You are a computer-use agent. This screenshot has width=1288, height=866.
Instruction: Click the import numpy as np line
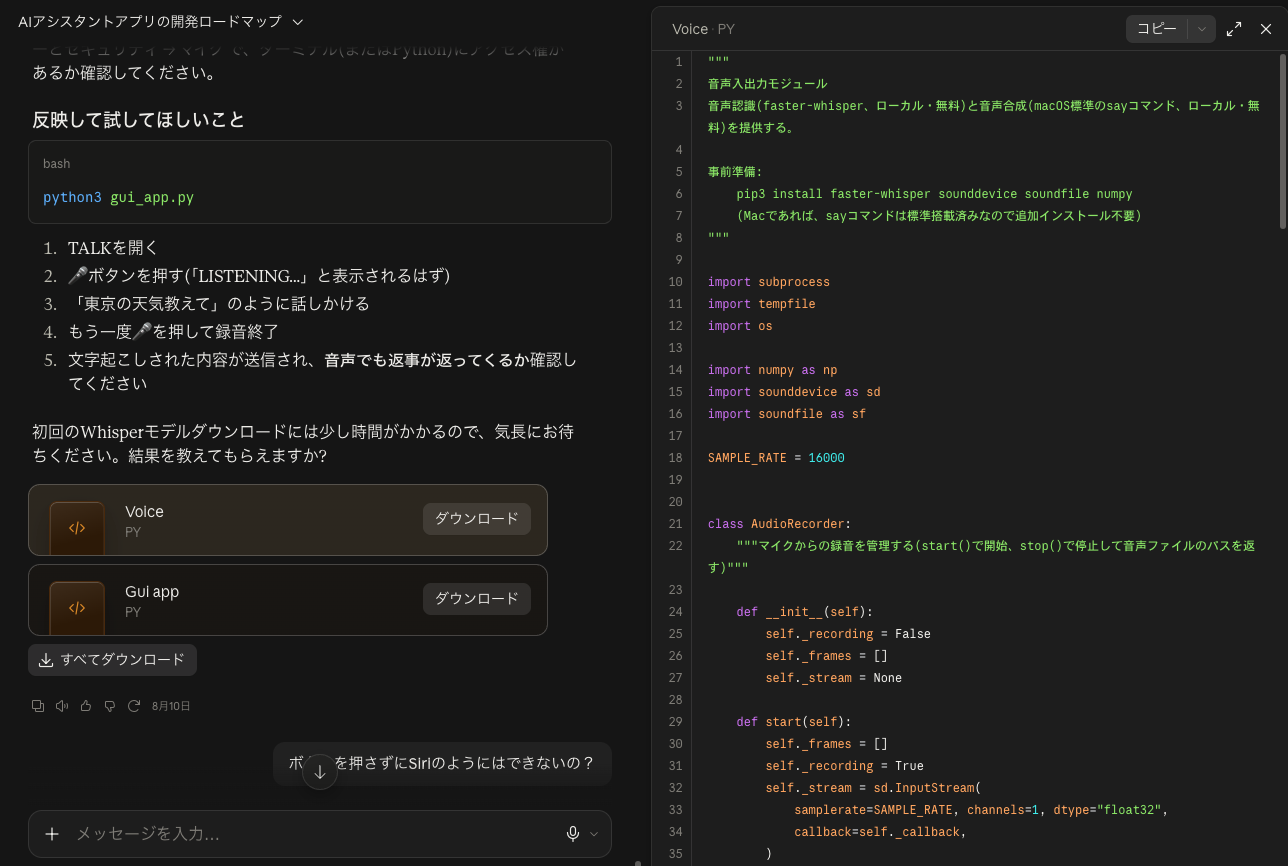[x=772, y=370]
